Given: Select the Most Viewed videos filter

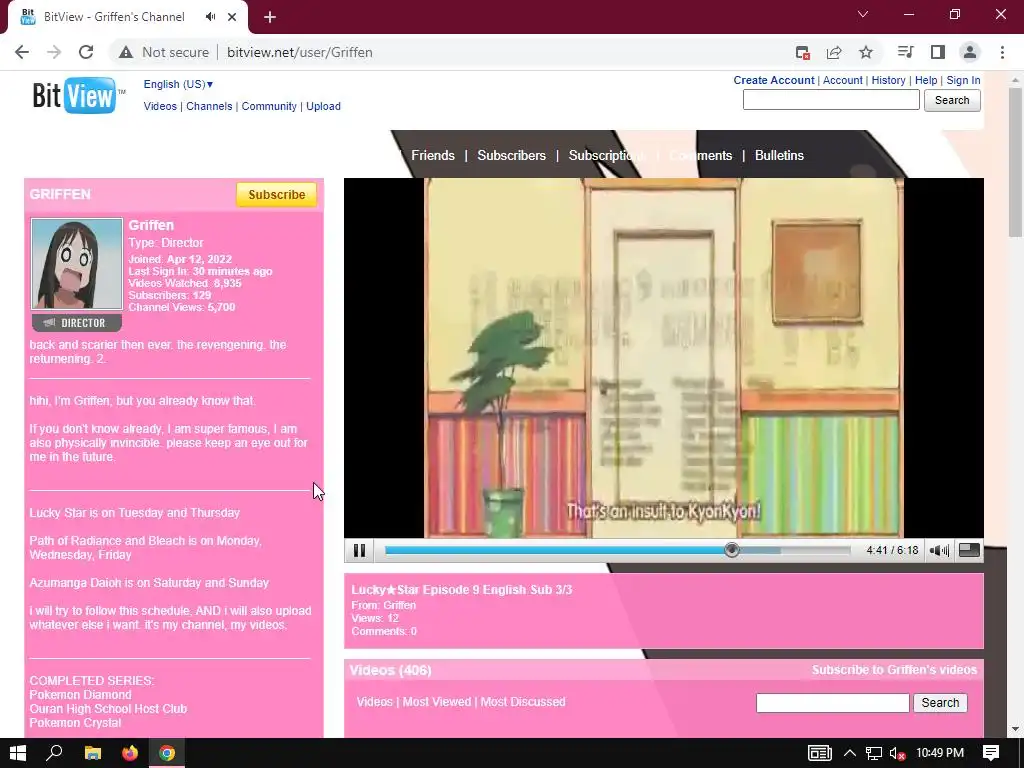Looking at the screenshot, I should 436,702.
